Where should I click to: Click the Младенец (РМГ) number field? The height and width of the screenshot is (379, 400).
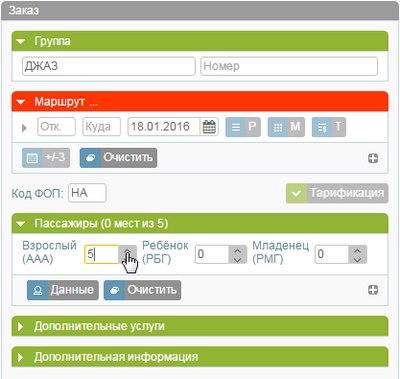tap(332, 254)
